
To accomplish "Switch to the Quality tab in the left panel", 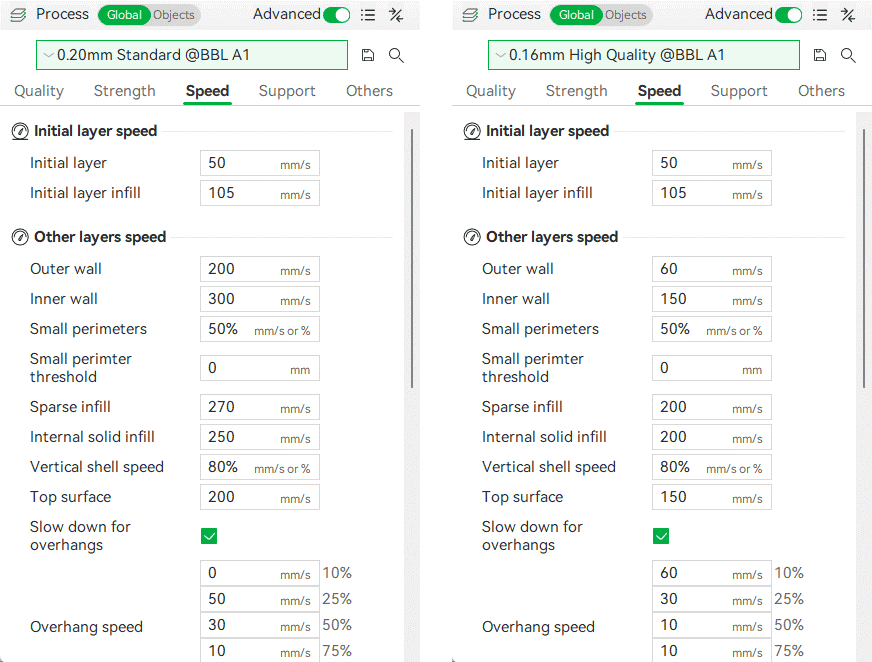I will point(39,91).
